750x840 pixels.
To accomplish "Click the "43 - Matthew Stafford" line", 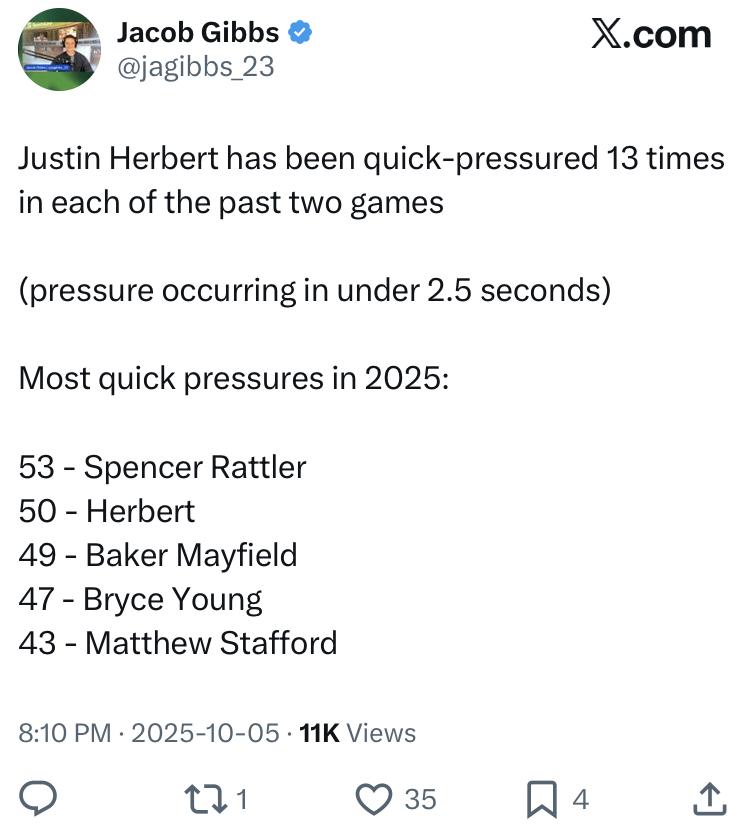I will tap(177, 642).
